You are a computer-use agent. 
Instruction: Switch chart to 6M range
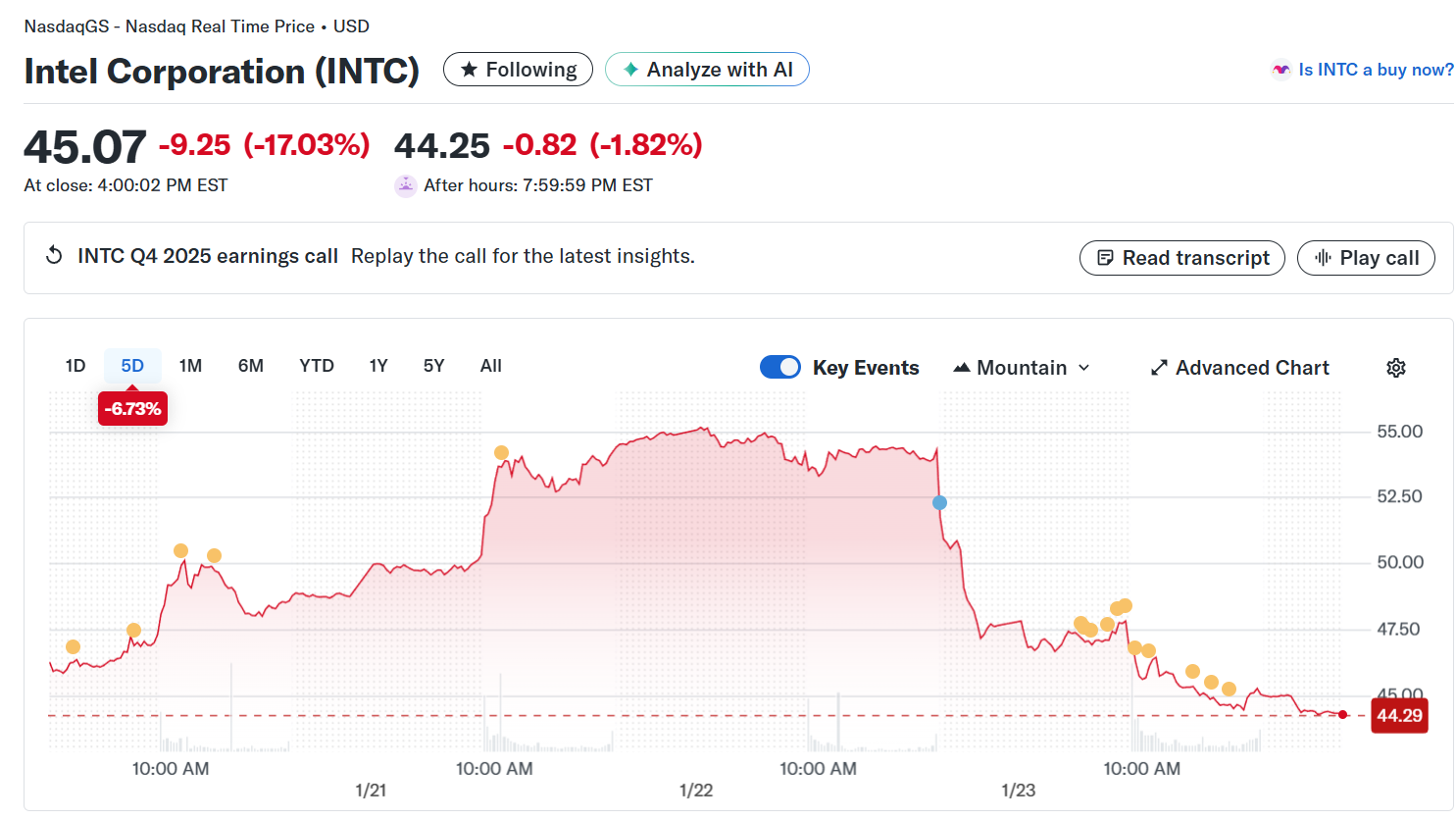251,366
